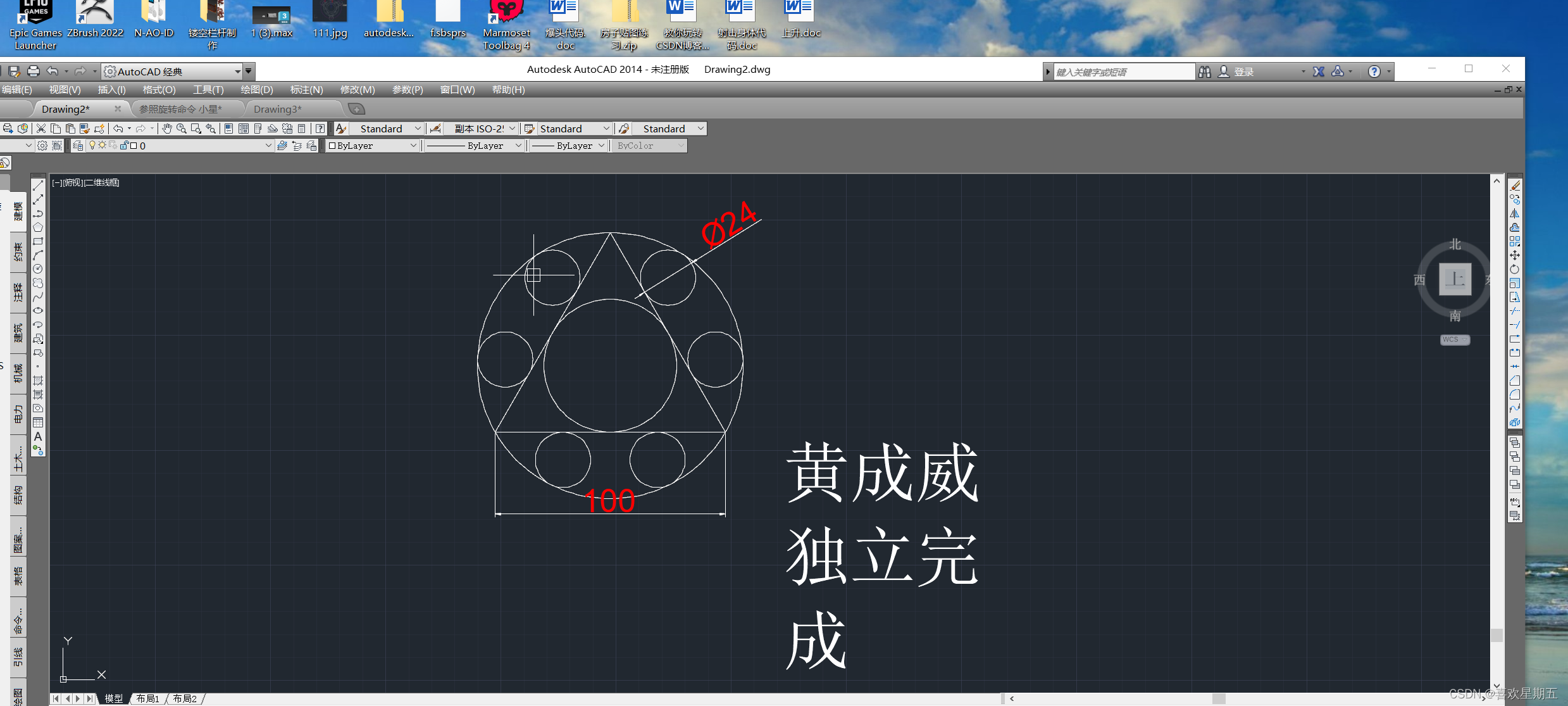Viewport: 1568px width, 706px height.
Task: Click the search keyword input field
Action: [x=1123, y=72]
